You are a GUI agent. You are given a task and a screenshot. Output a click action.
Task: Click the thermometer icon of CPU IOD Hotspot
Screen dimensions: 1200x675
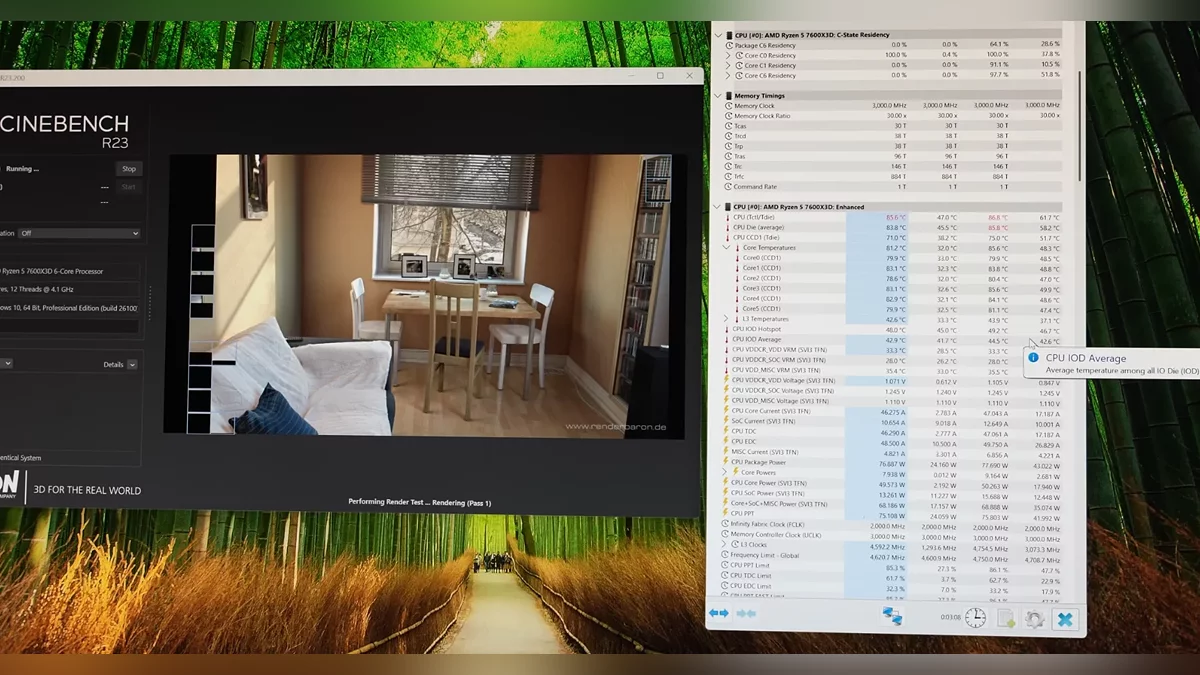727,329
